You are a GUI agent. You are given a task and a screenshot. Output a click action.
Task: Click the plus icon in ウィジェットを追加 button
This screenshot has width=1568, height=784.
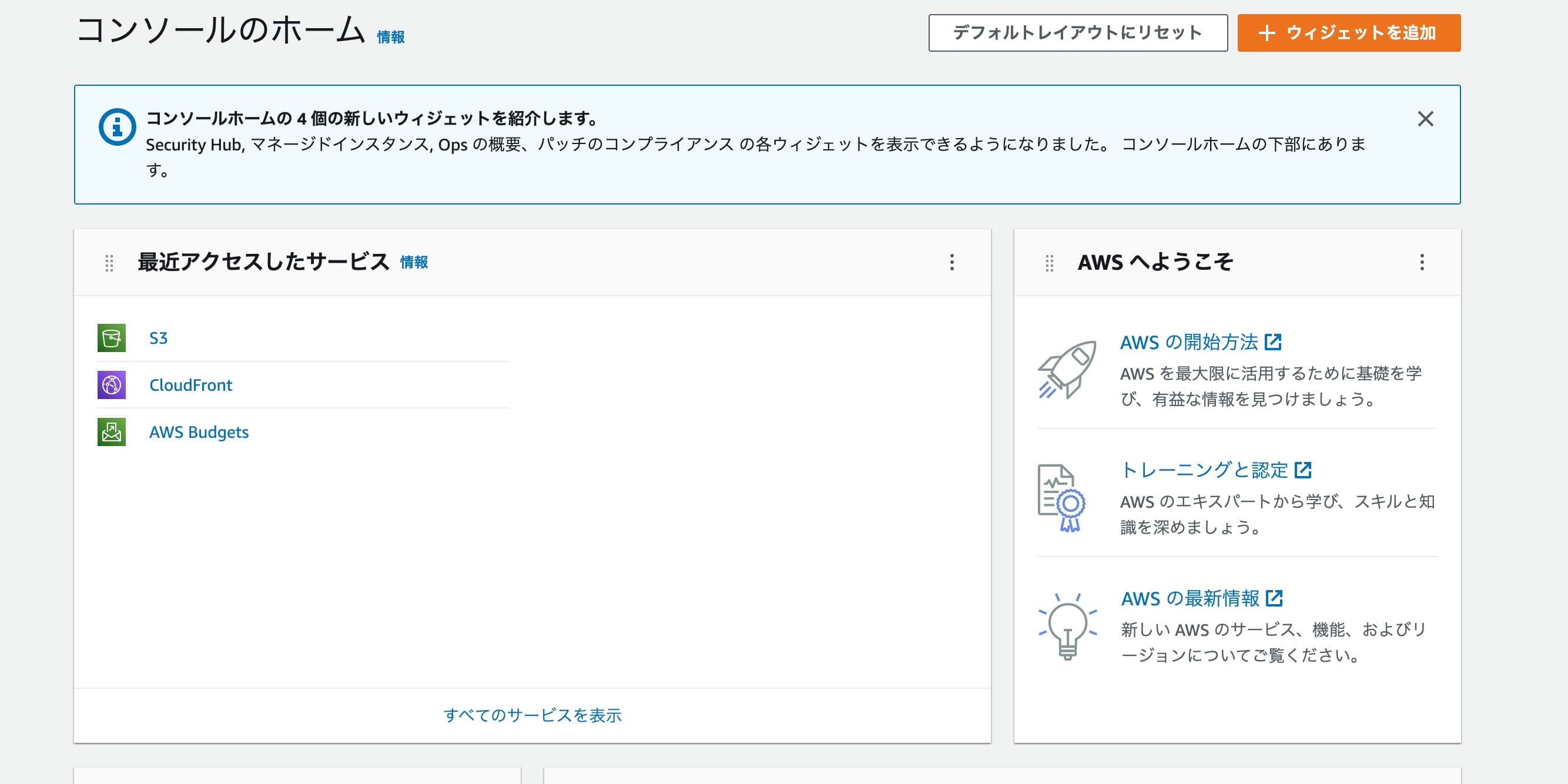tap(1267, 33)
